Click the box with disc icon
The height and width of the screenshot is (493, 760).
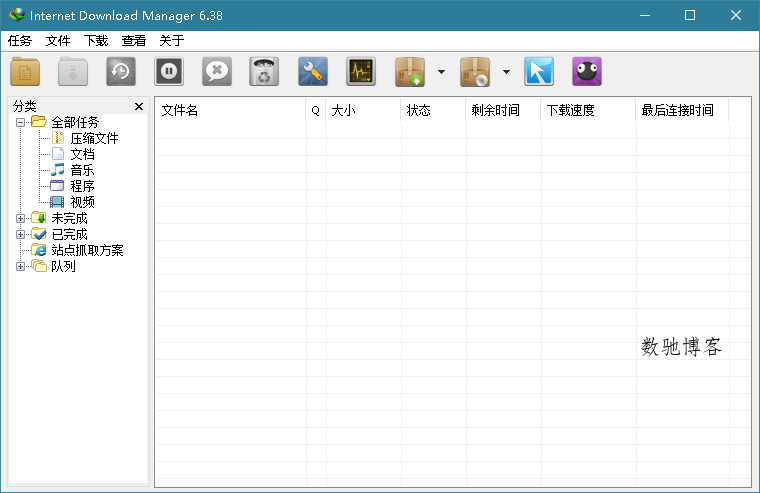tap(475, 72)
